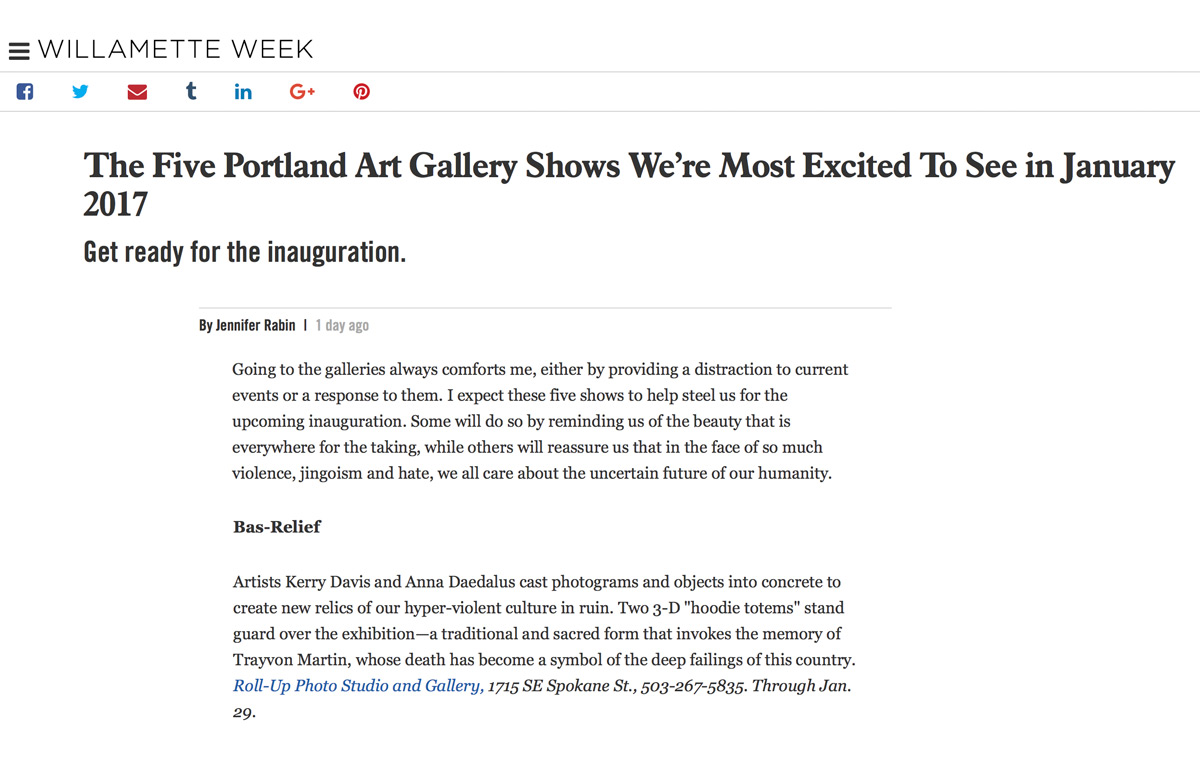This screenshot has width=1200, height=767.
Task: Share the article on Facebook
Action: (x=25, y=92)
